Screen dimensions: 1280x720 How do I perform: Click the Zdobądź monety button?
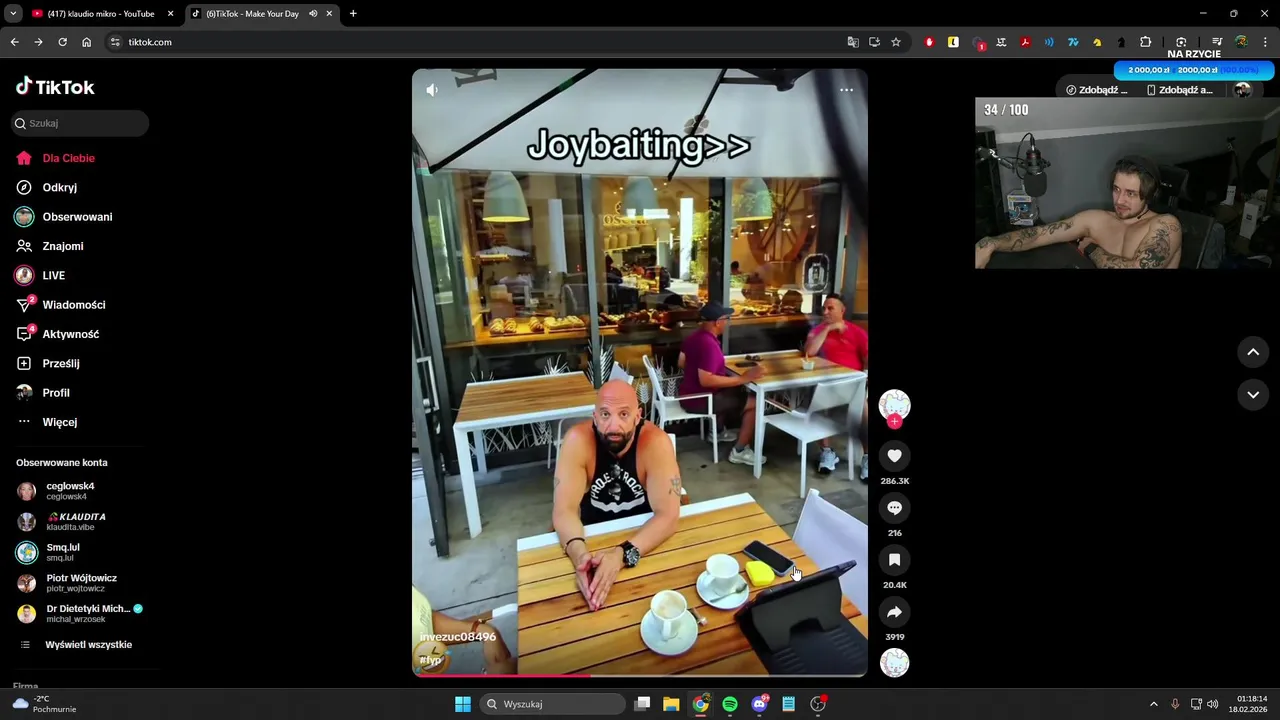pos(1097,90)
